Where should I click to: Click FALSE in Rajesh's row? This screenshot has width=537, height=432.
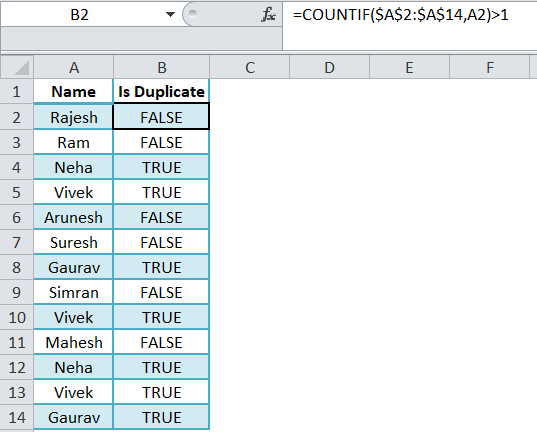[161, 117]
